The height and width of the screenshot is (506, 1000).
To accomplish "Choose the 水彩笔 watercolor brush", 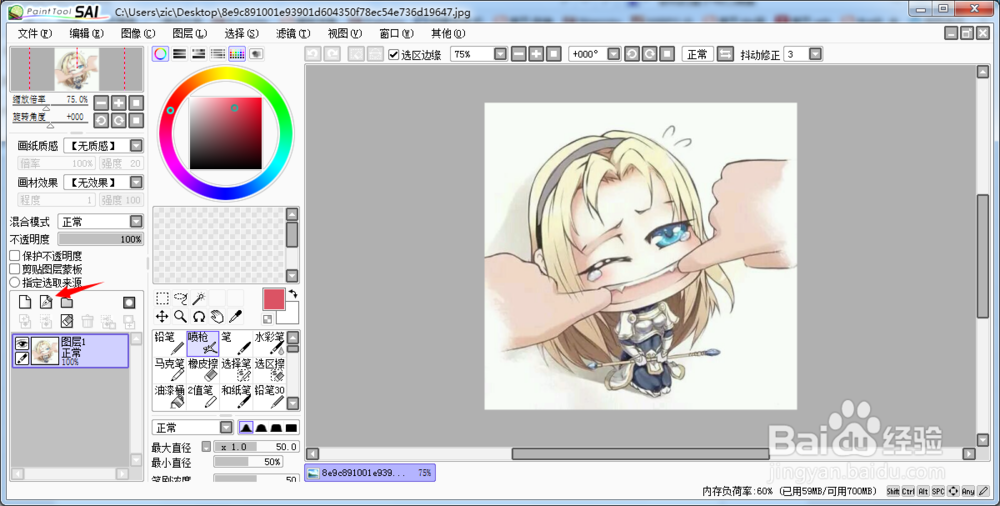I will [269, 343].
